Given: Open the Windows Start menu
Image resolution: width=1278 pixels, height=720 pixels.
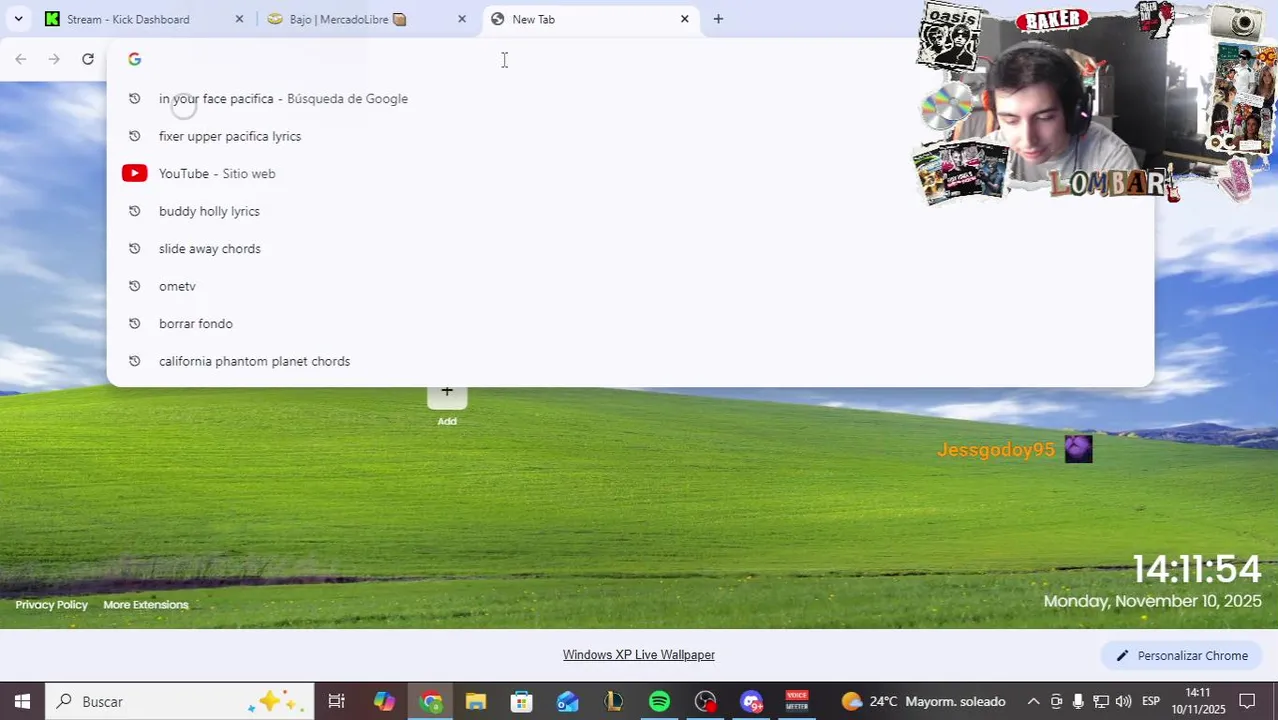Looking at the screenshot, I should coord(22,702).
